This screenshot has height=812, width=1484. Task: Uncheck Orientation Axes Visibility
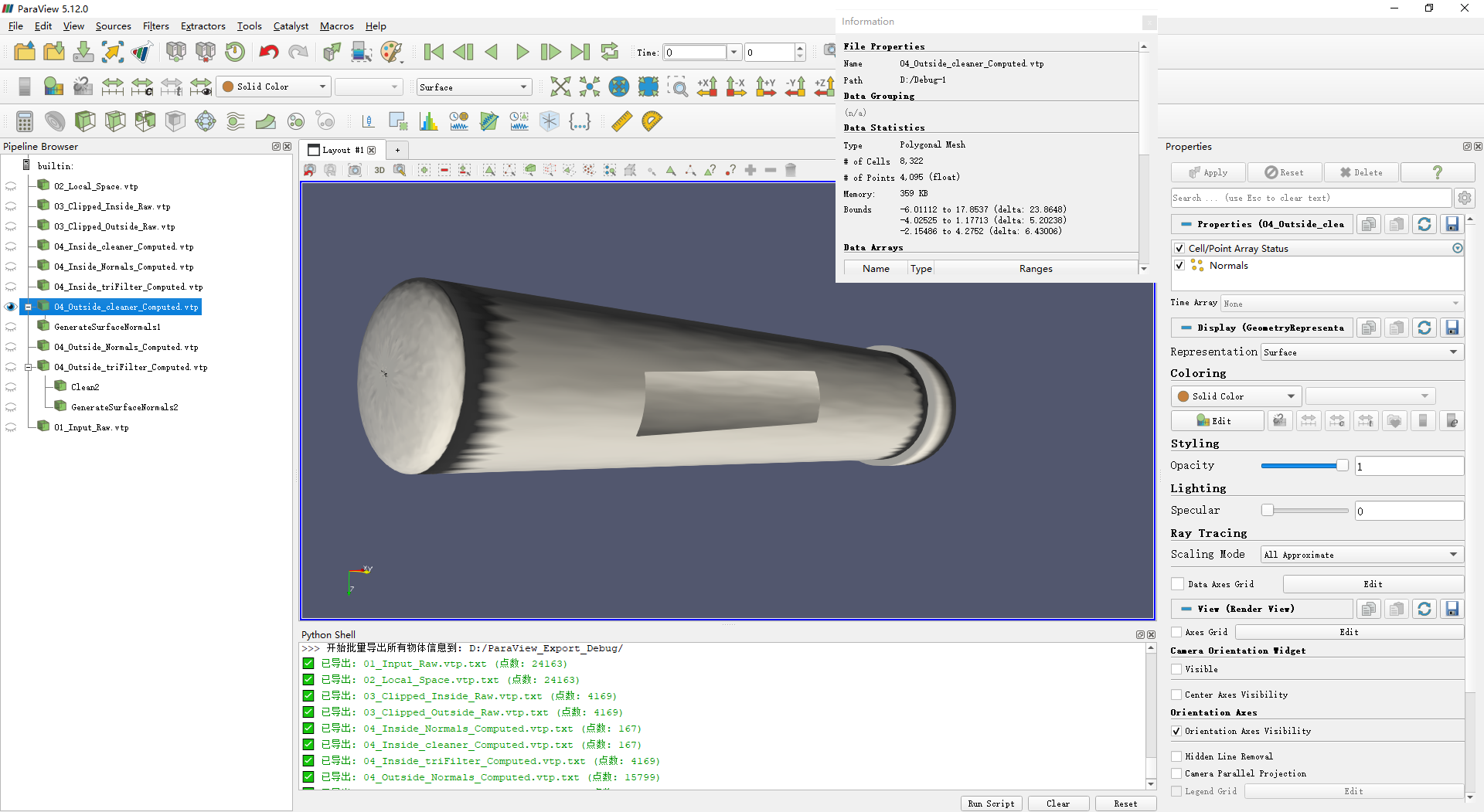click(x=1177, y=731)
